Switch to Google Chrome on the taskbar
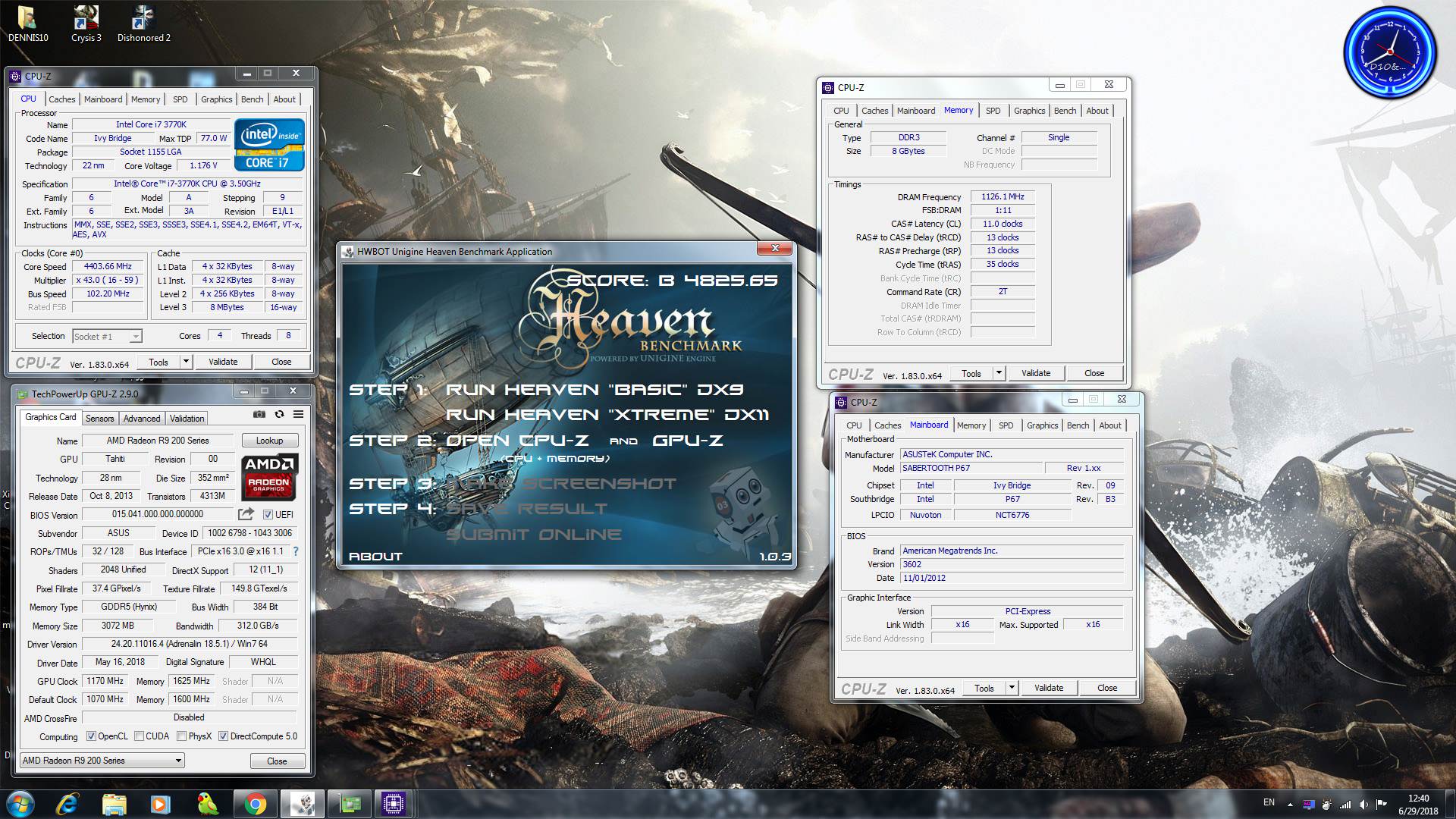 pyautogui.click(x=256, y=804)
